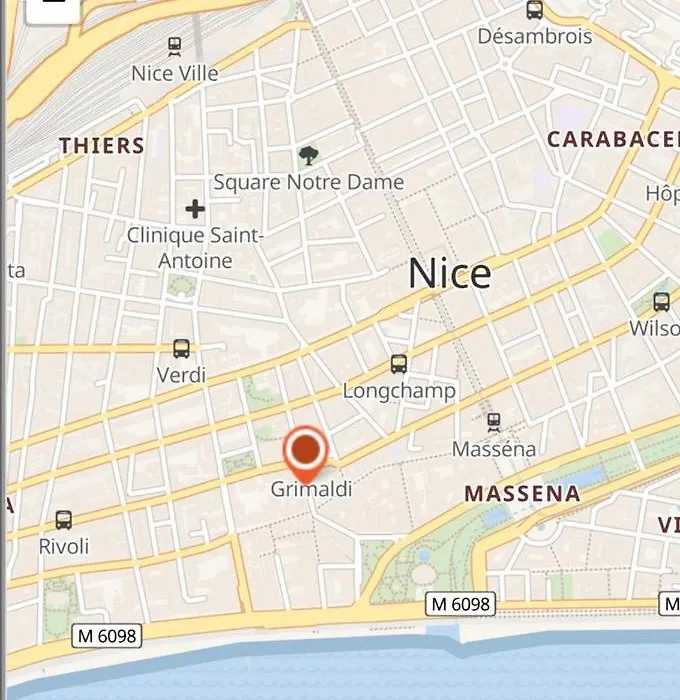Select the Rivoli bus stop icon

63,520
